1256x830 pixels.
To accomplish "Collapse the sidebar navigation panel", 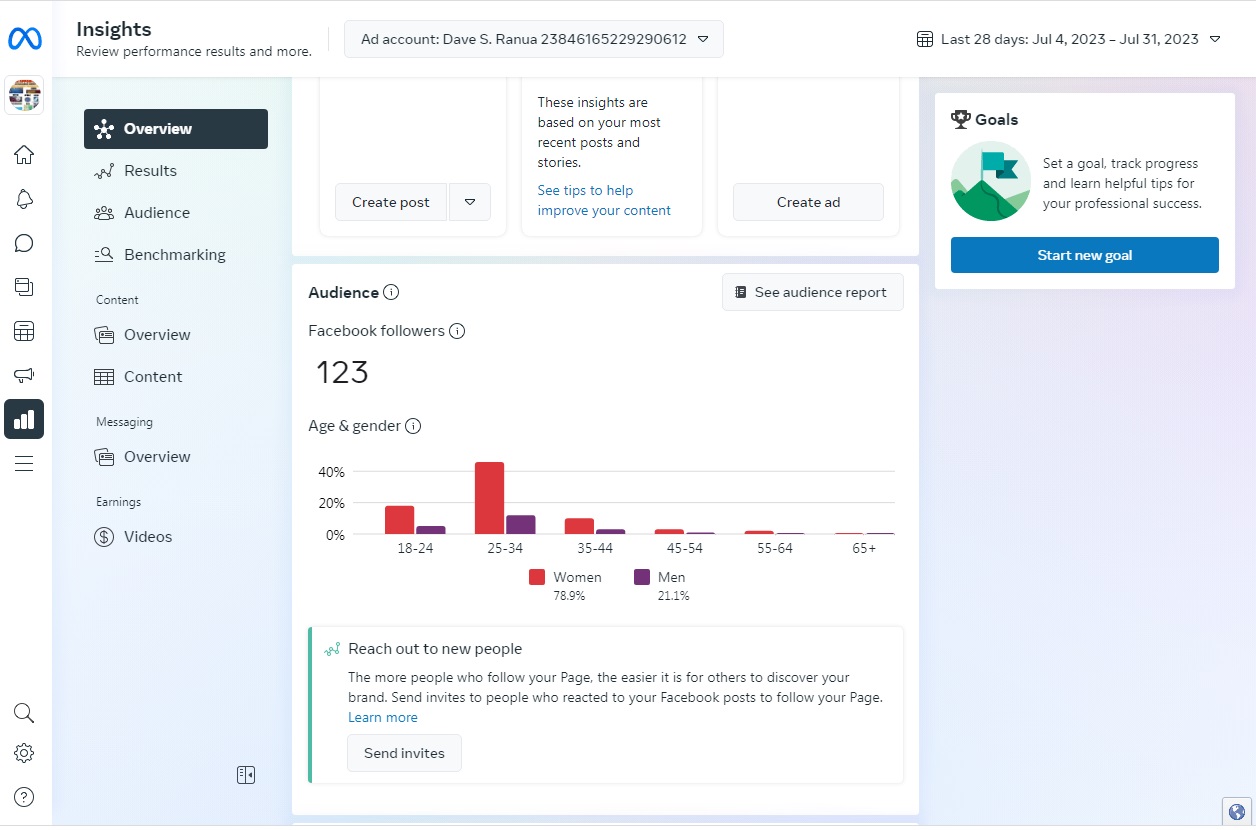I will 246,774.
